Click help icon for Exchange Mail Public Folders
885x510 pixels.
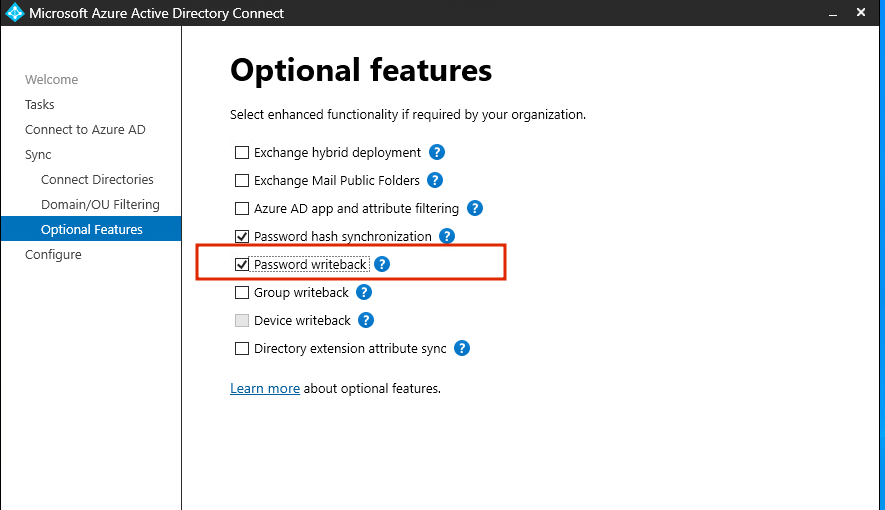pyautogui.click(x=435, y=181)
